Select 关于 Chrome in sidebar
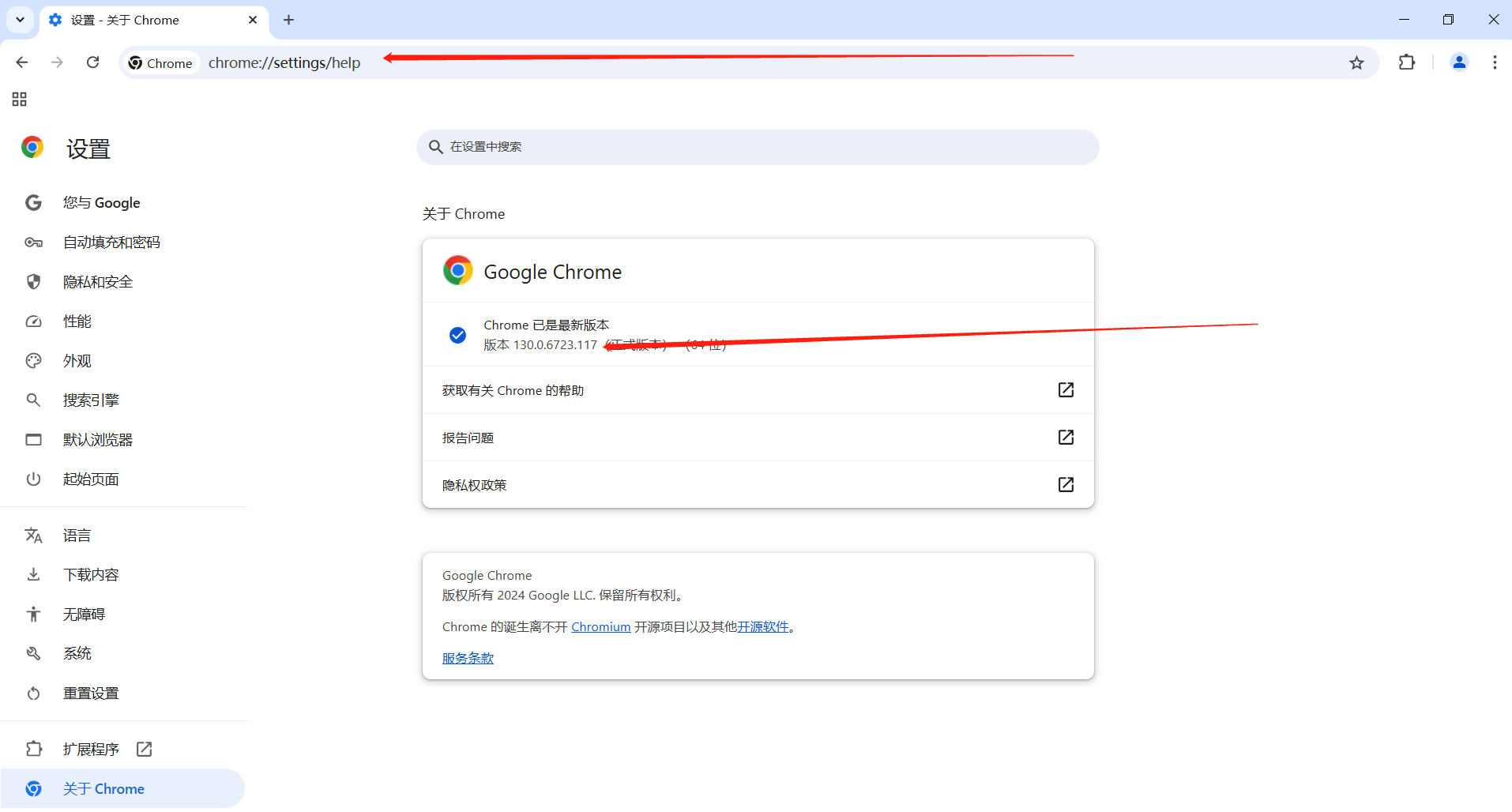Viewport: 1512px width, 812px height. [x=122, y=789]
